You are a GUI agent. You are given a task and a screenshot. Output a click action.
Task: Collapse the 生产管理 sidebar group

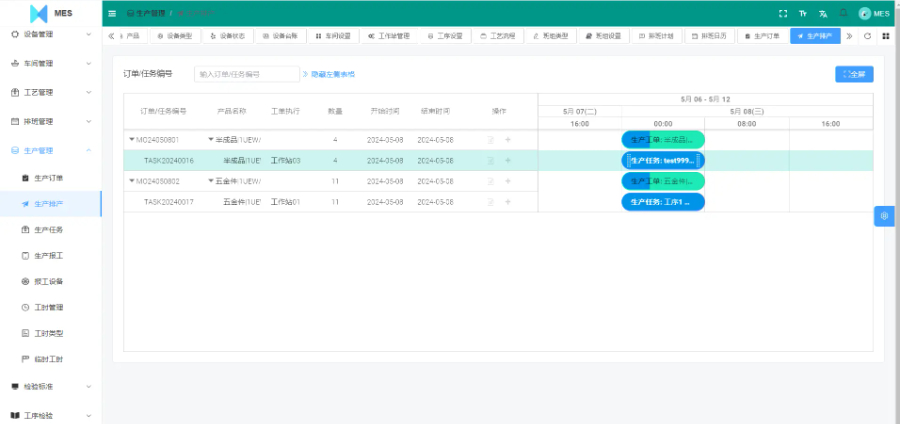pyautogui.click(x=51, y=150)
